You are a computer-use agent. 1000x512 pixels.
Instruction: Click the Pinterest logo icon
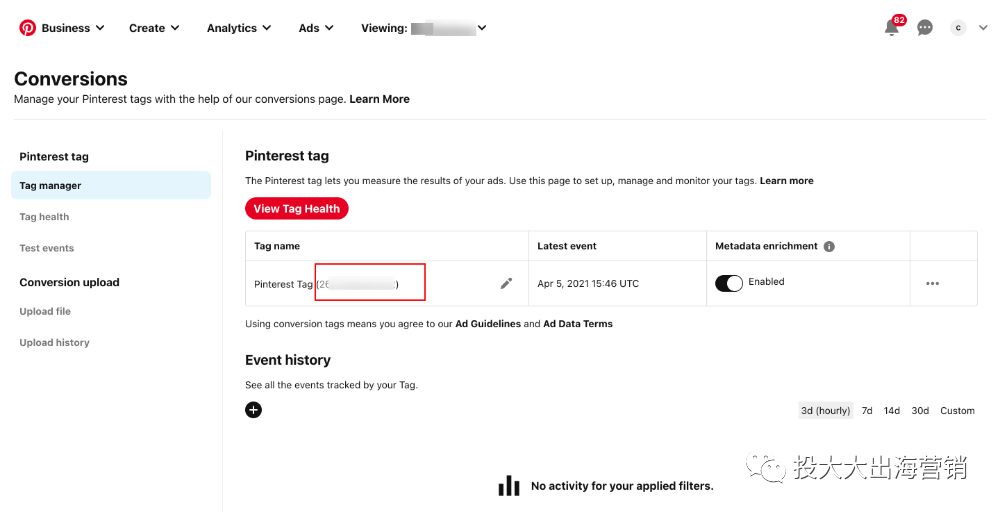pos(27,28)
